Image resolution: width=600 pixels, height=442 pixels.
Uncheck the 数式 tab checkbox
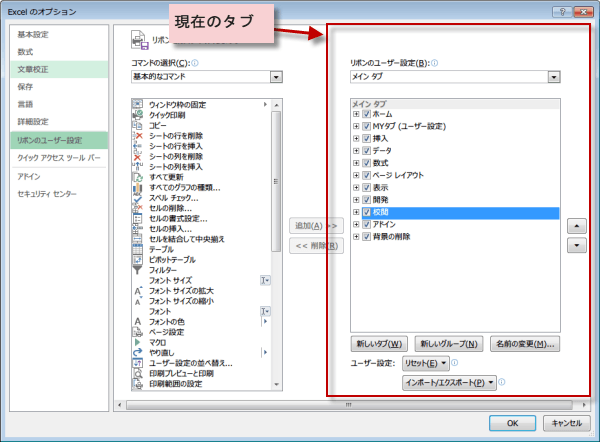[367, 163]
